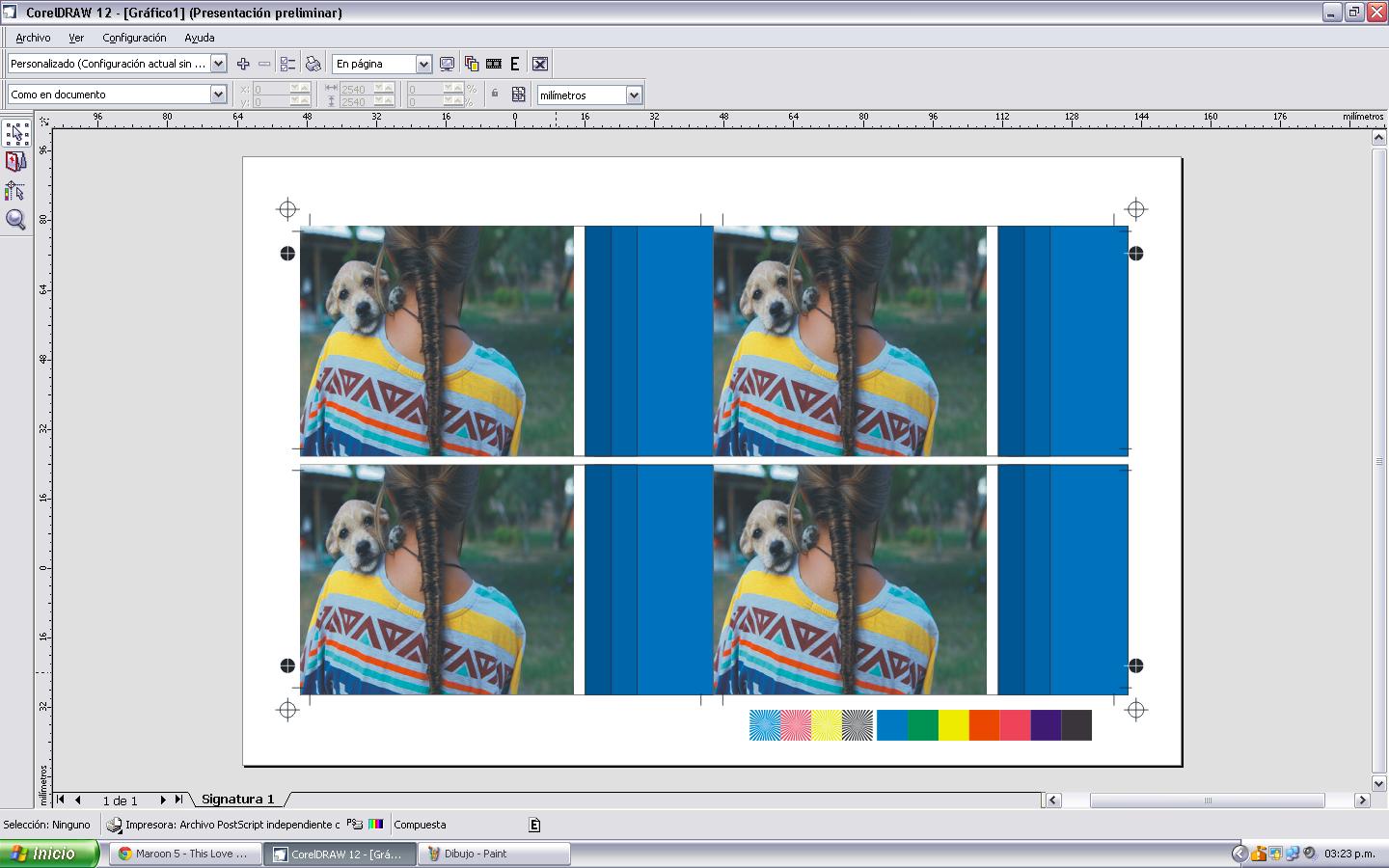Open the Como en documento dropdown
This screenshot has width=1389, height=868.
point(218,95)
